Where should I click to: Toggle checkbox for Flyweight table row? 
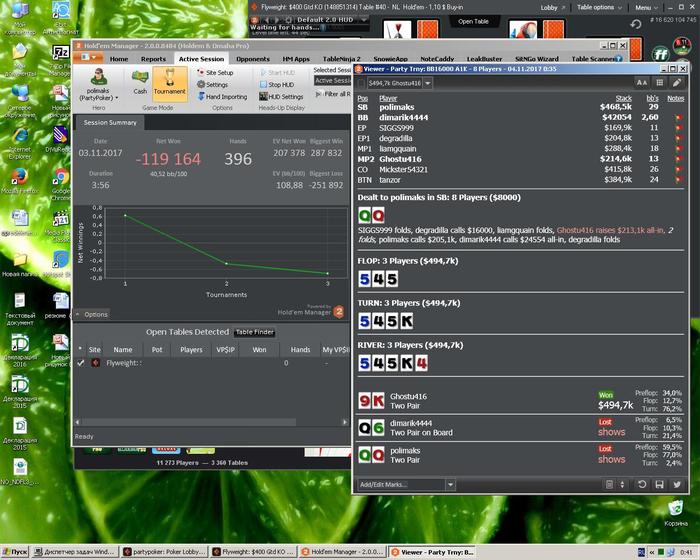coord(80,363)
